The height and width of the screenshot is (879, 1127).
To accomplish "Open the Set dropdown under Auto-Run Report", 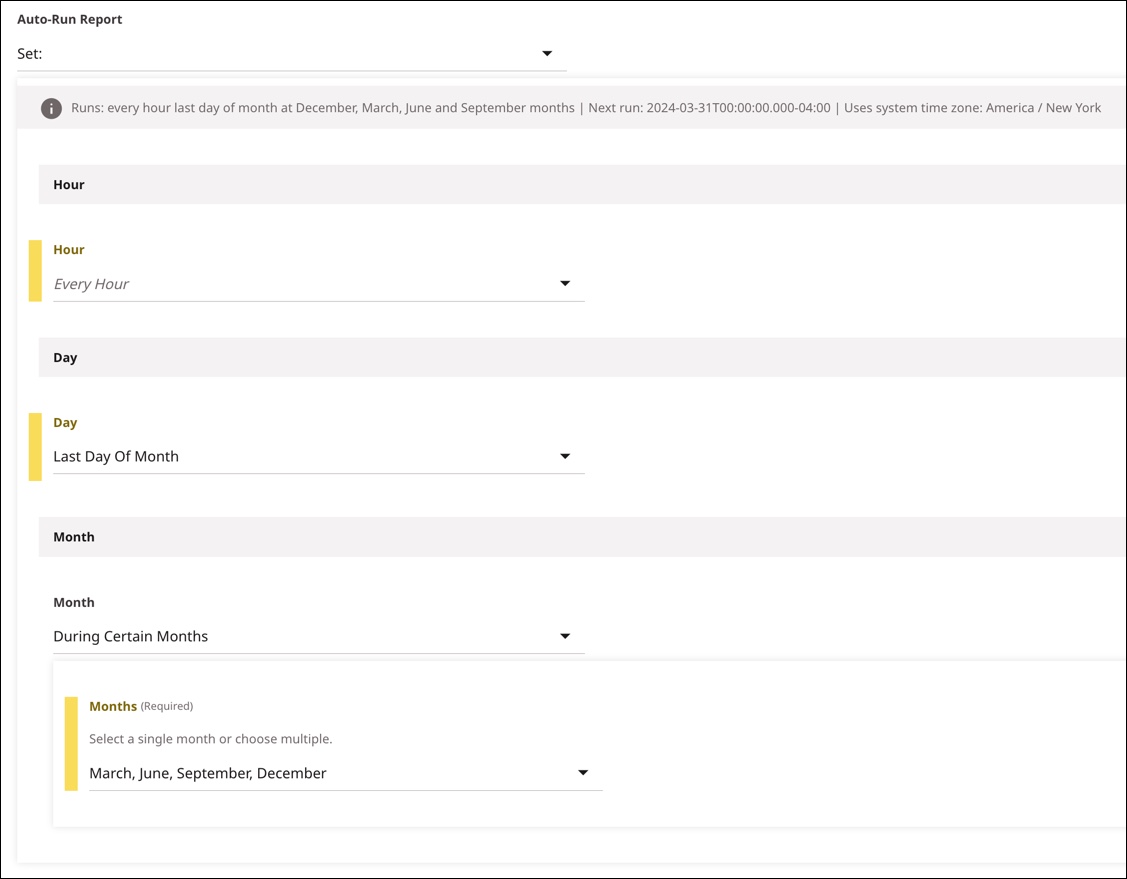I will (292, 54).
